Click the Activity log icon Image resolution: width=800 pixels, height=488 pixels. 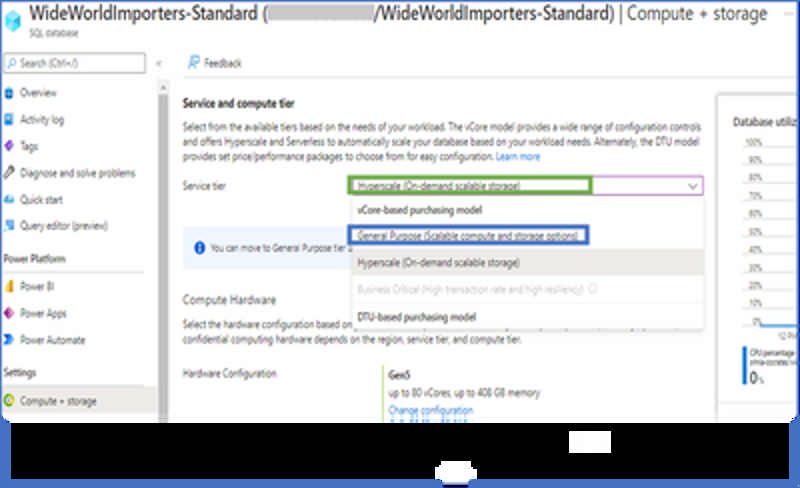click(x=9, y=119)
